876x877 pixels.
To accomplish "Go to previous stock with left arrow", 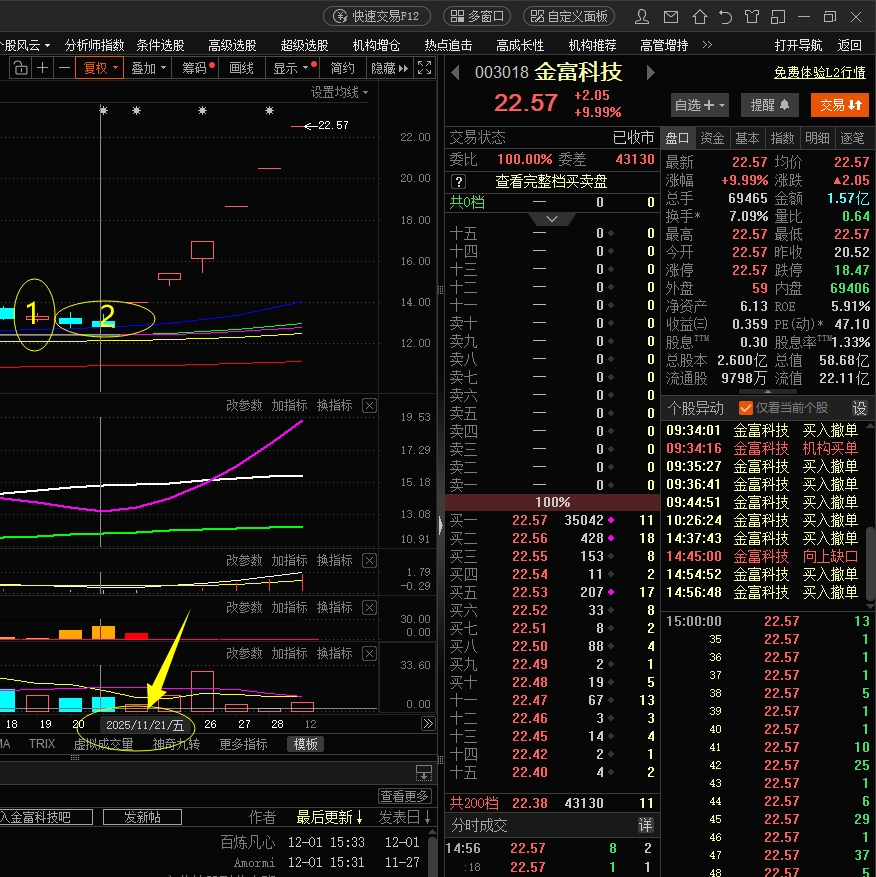I will click(455, 73).
